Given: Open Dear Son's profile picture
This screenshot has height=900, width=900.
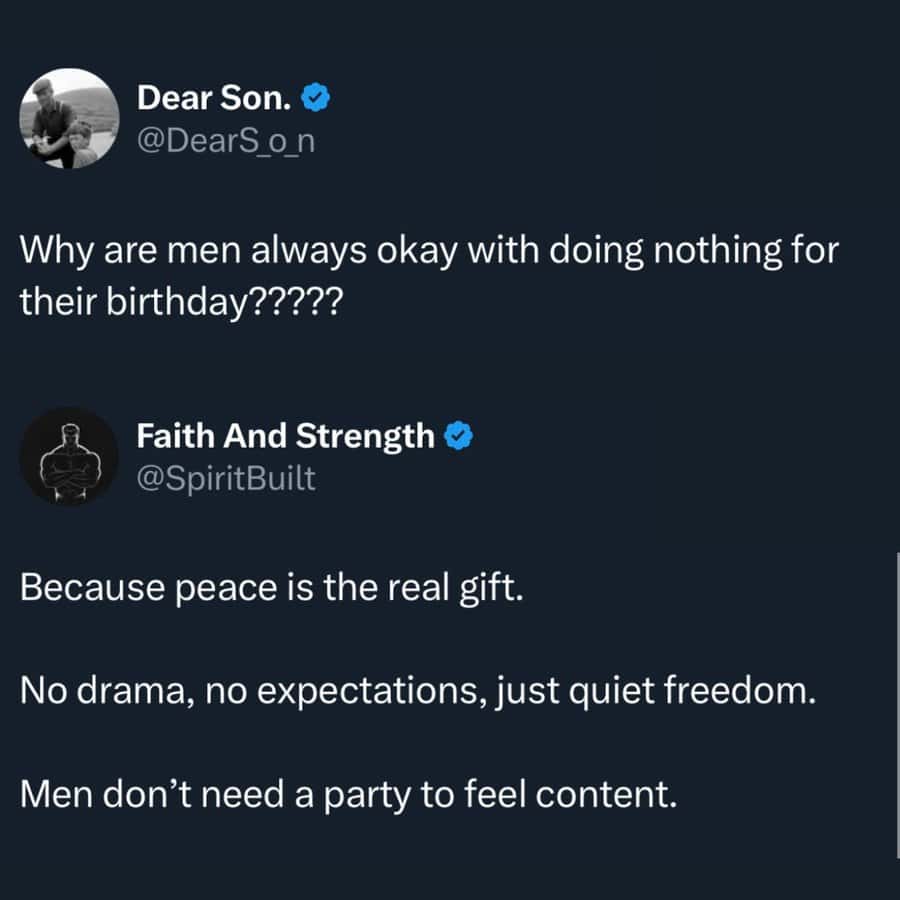Looking at the screenshot, I should pyautogui.click(x=70, y=118).
